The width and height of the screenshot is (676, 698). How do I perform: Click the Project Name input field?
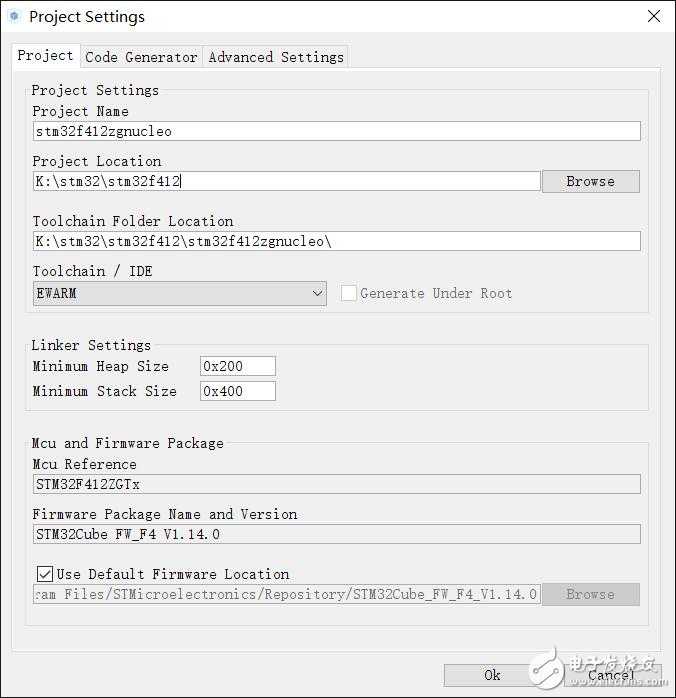click(x=336, y=131)
